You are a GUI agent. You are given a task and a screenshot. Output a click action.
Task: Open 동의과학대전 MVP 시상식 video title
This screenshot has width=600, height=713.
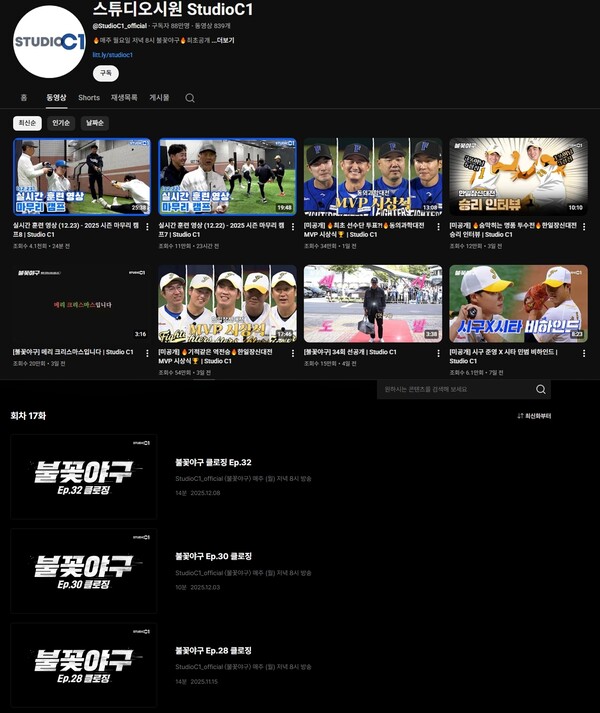364,230
